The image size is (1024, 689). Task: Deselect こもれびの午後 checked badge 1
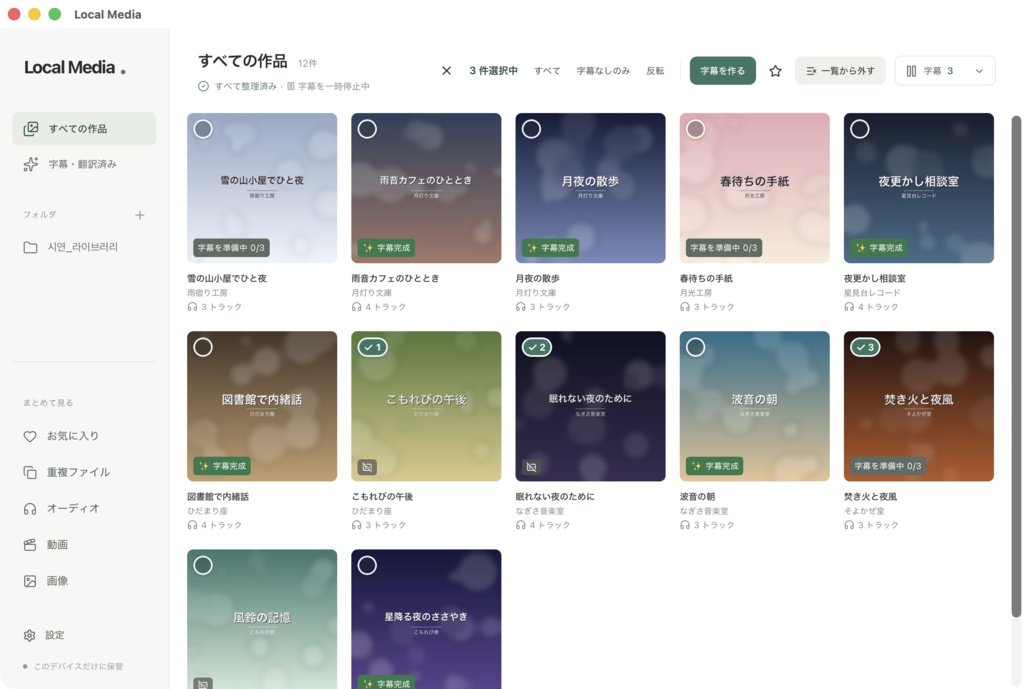coord(373,347)
